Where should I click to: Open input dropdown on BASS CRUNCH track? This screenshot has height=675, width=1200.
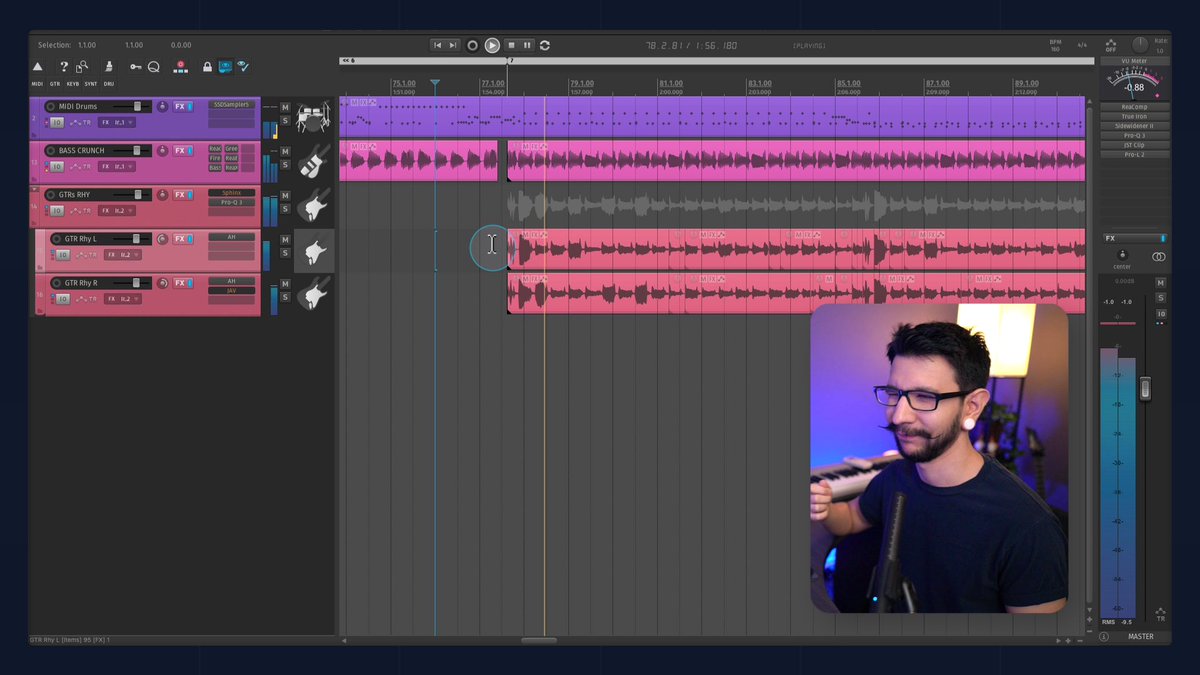[118, 167]
